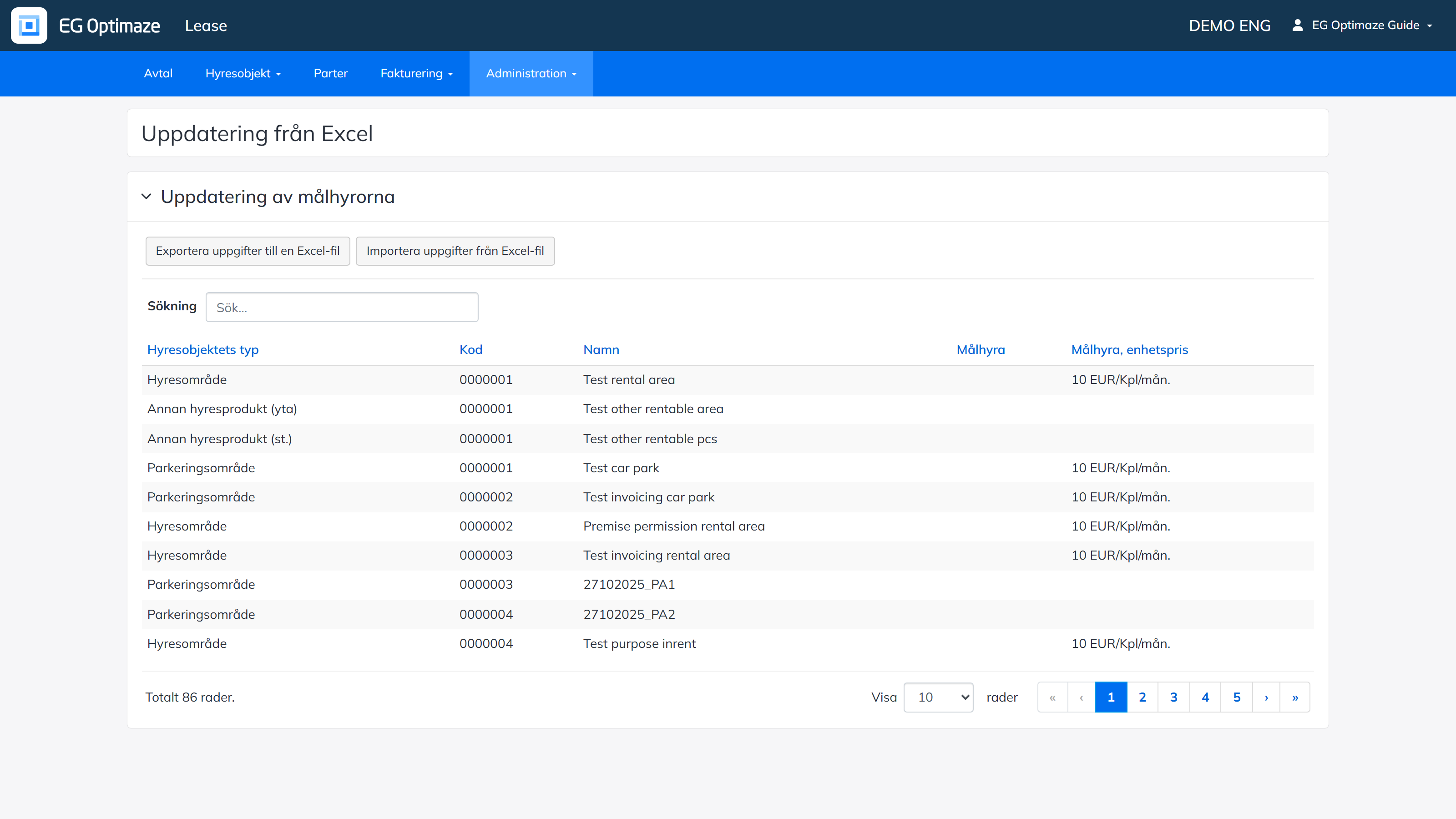Click the Uppdatering från Excel page heading
Screen dimensions: 1456x819
[x=257, y=134]
